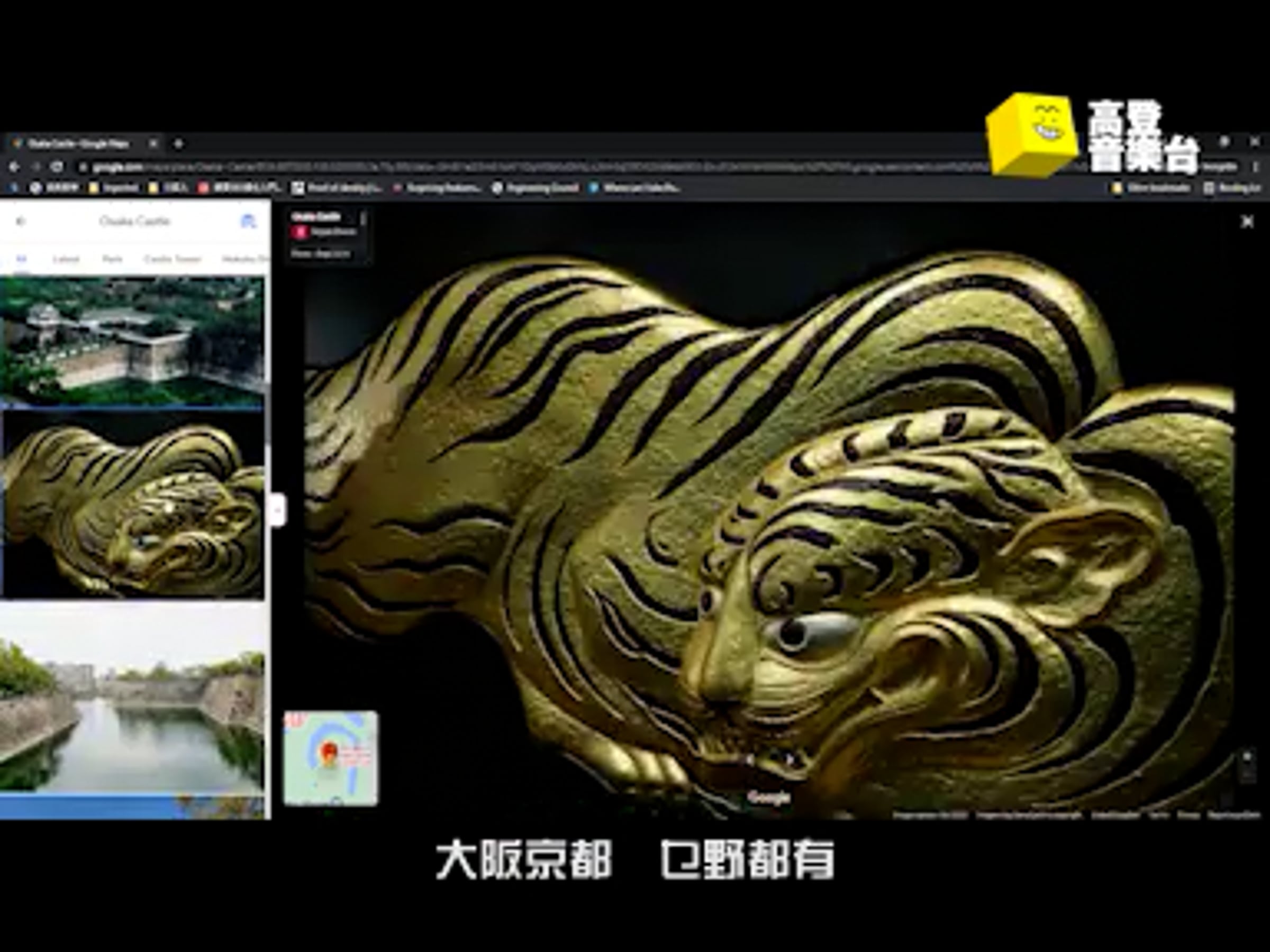1270x952 pixels.
Task: Go back from Osaka Castle photos panel
Action: 21,221
